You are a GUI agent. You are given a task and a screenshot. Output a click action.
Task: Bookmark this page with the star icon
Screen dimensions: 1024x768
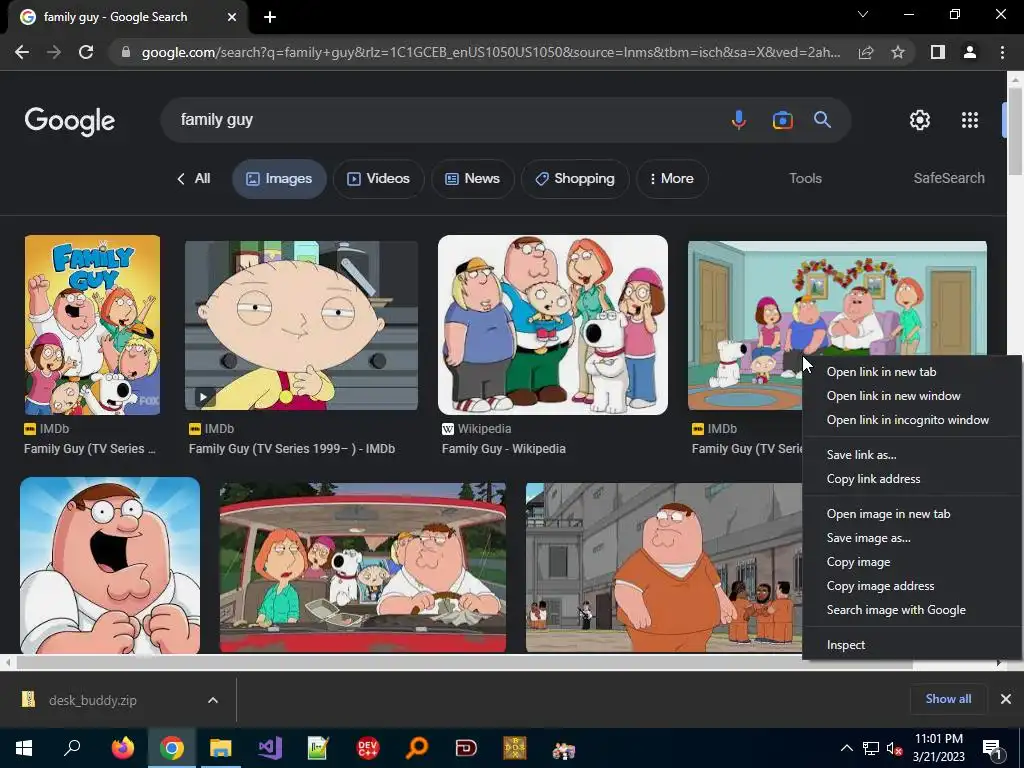click(x=898, y=52)
